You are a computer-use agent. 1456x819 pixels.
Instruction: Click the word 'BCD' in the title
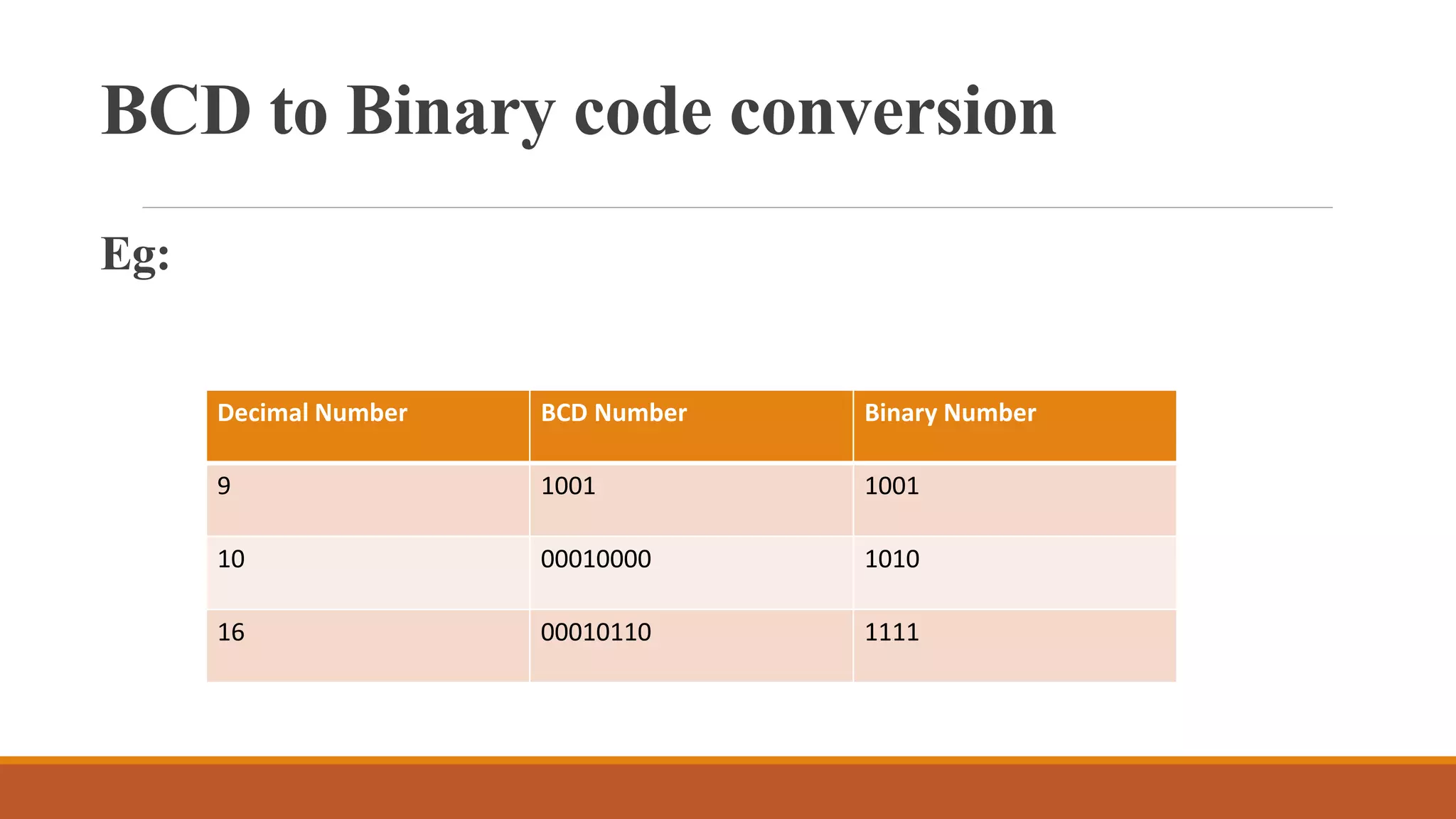pyautogui.click(x=176, y=111)
